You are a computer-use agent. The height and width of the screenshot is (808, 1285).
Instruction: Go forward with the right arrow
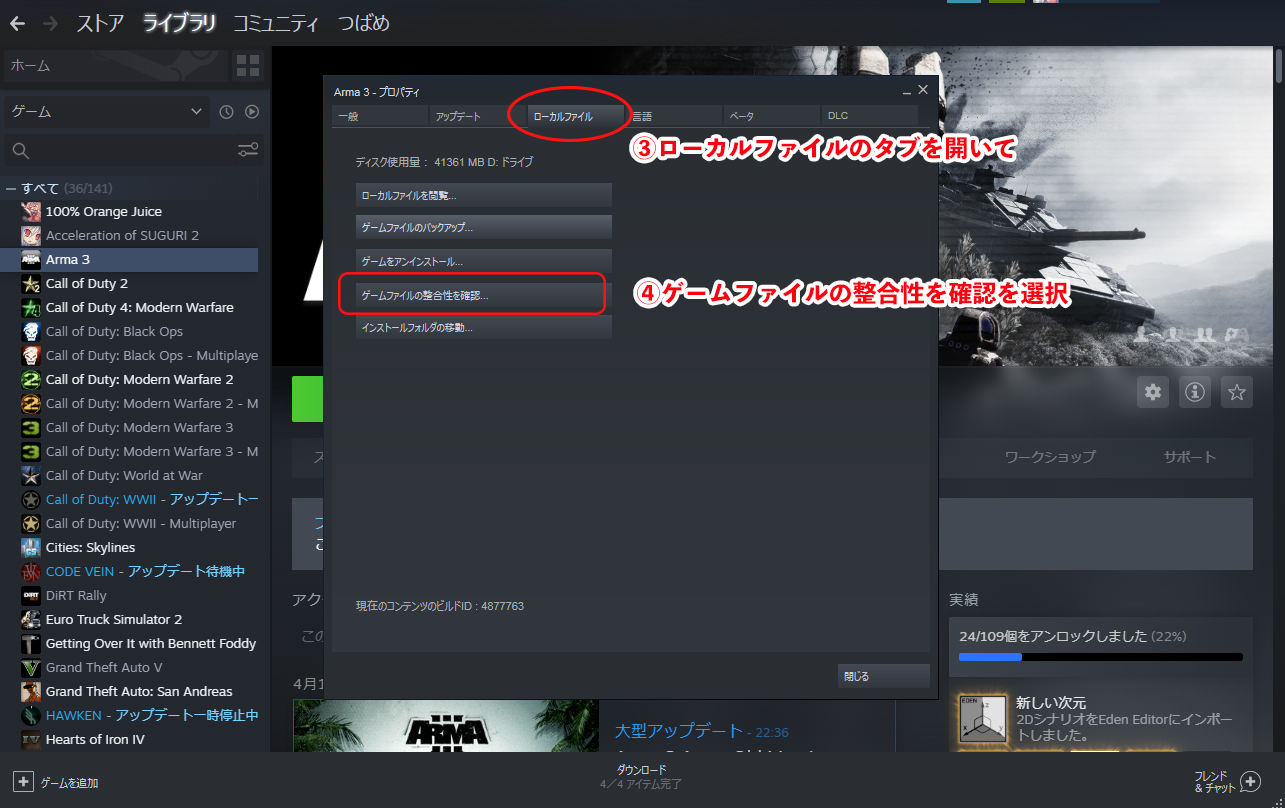[x=51, y=23]
